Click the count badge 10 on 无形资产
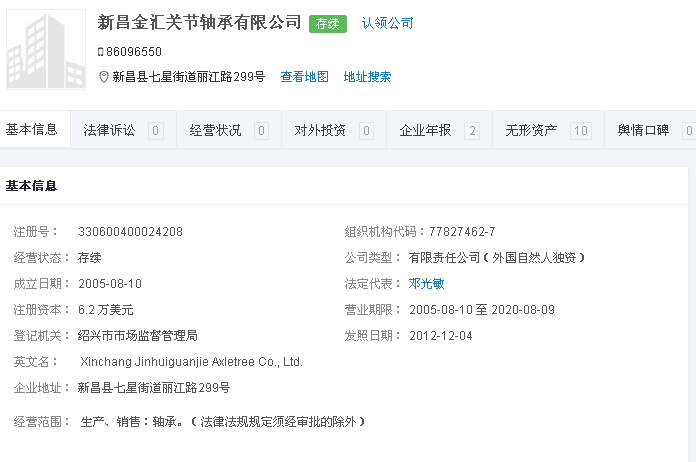The width and height of the screenshot is (696, 462). [x=580, y=130]
